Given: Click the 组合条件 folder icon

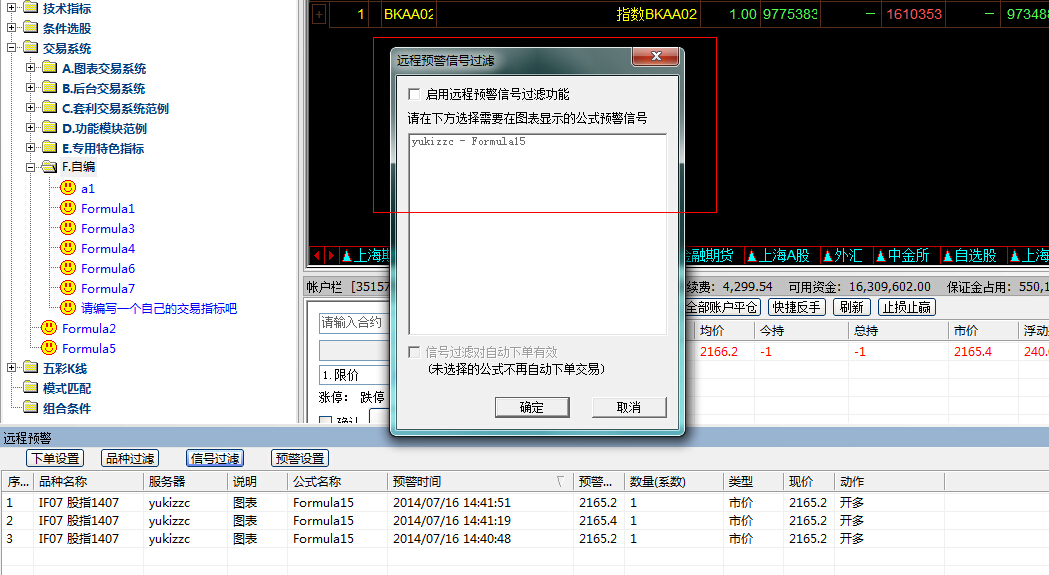Looking at the screenshot, I should tap(30, 408).
